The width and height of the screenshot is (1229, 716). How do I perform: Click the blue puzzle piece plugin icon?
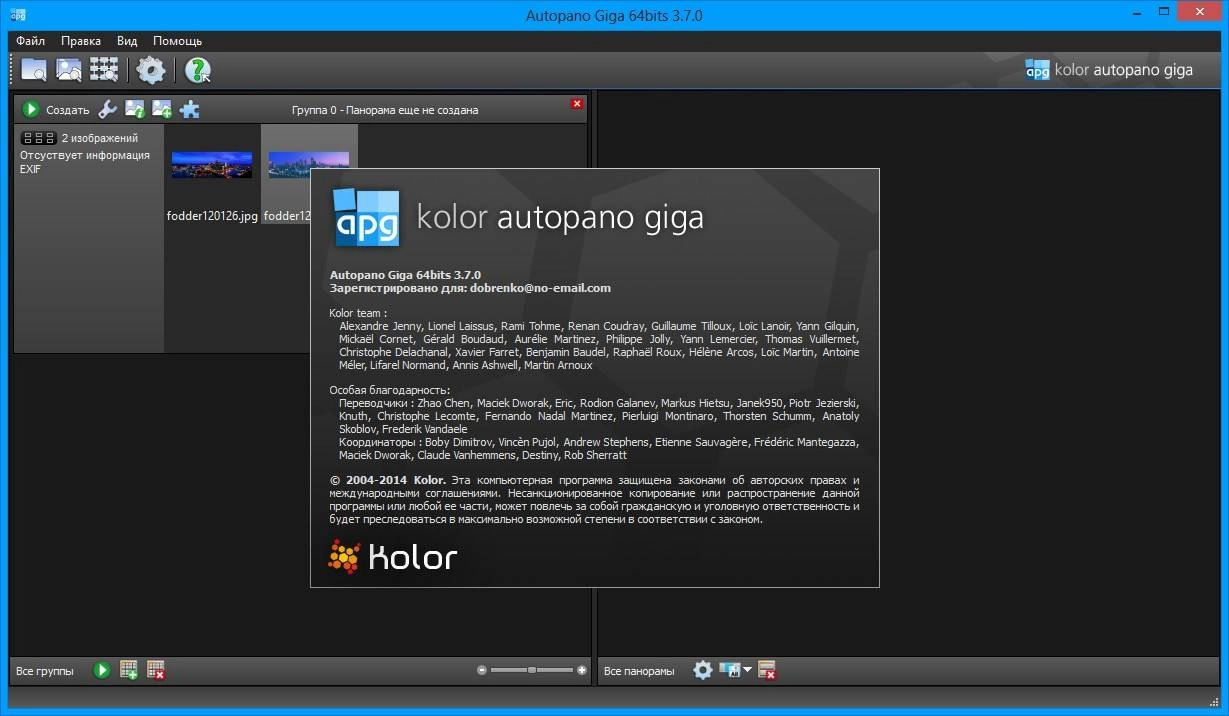(189, 109)
